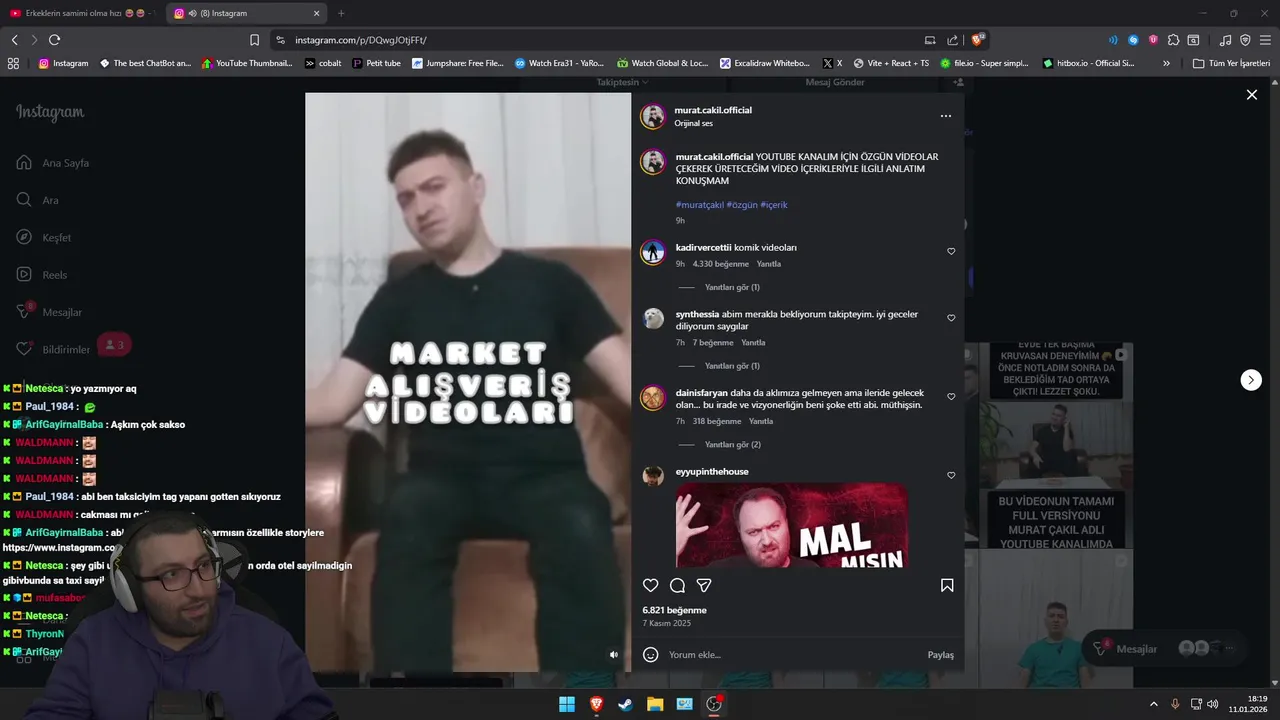Like synthessia's comment
Viewport: 1280px width, 720px height.
951,318
